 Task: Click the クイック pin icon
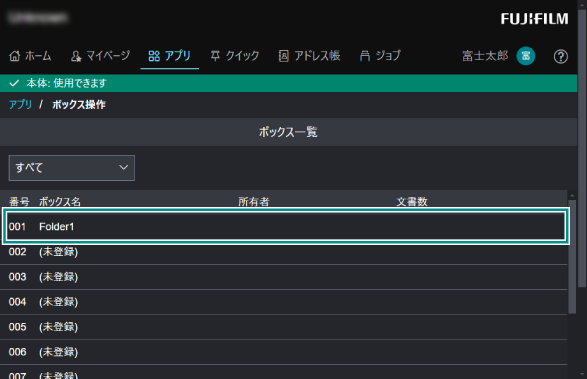click(x=215, y=56)
